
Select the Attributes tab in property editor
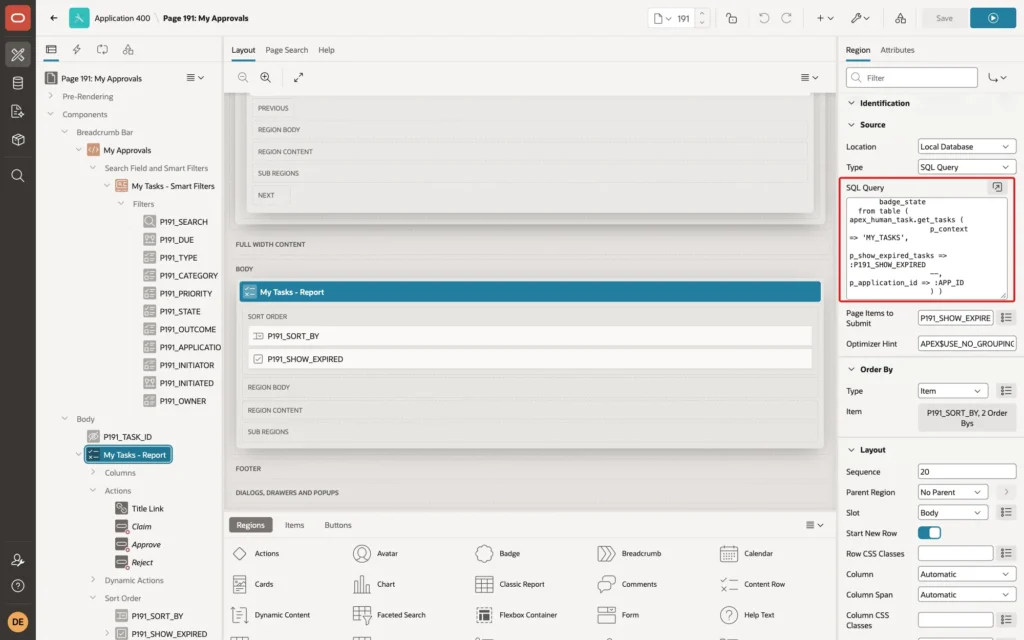coord(897,50)
